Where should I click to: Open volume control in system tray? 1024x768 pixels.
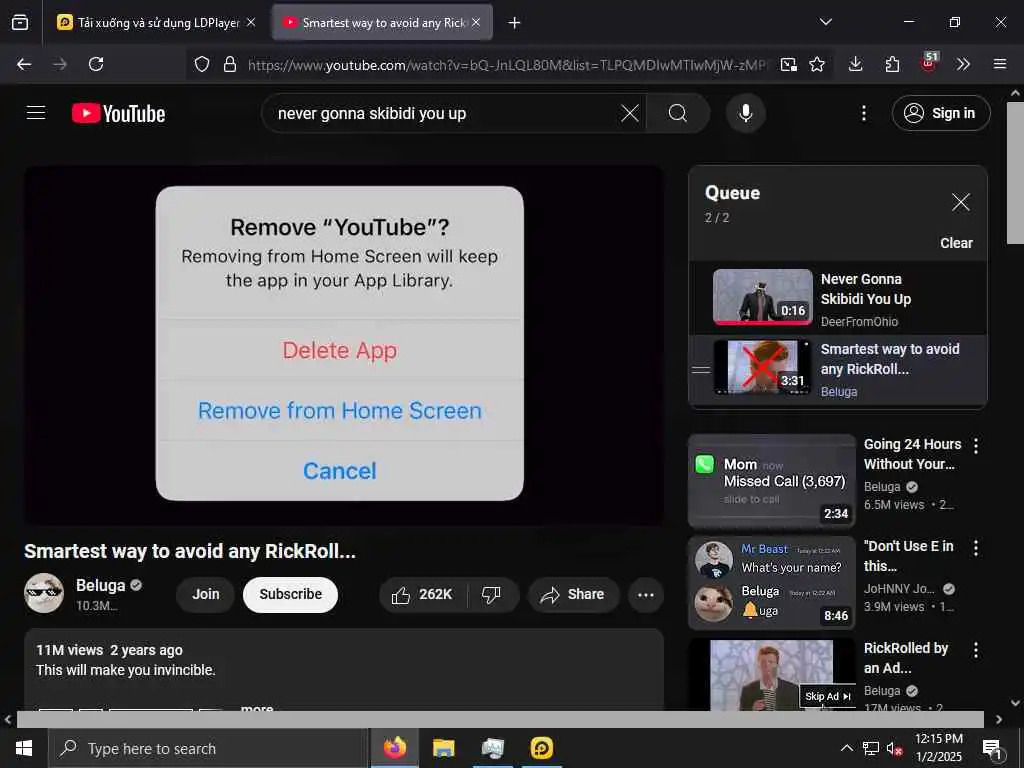(894, 748)
